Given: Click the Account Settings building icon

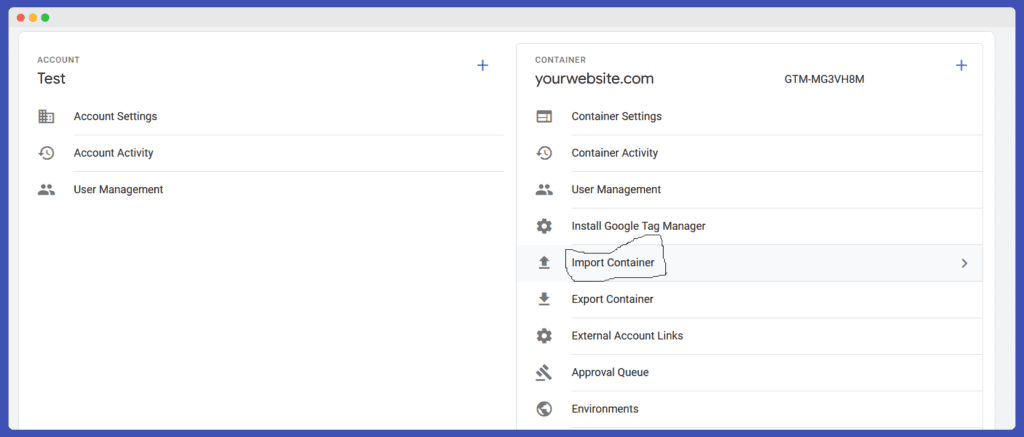Looking at the screenshot, I should (46, 117).
